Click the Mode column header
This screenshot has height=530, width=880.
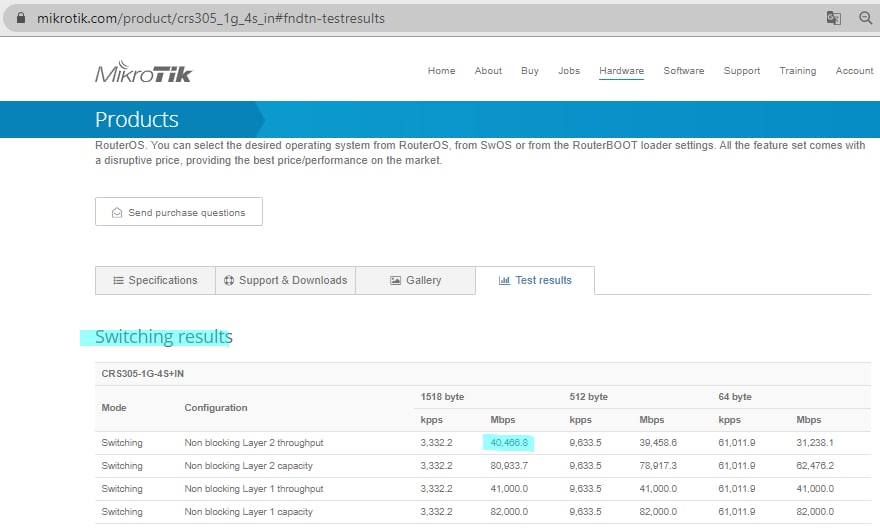pos(114,408)
